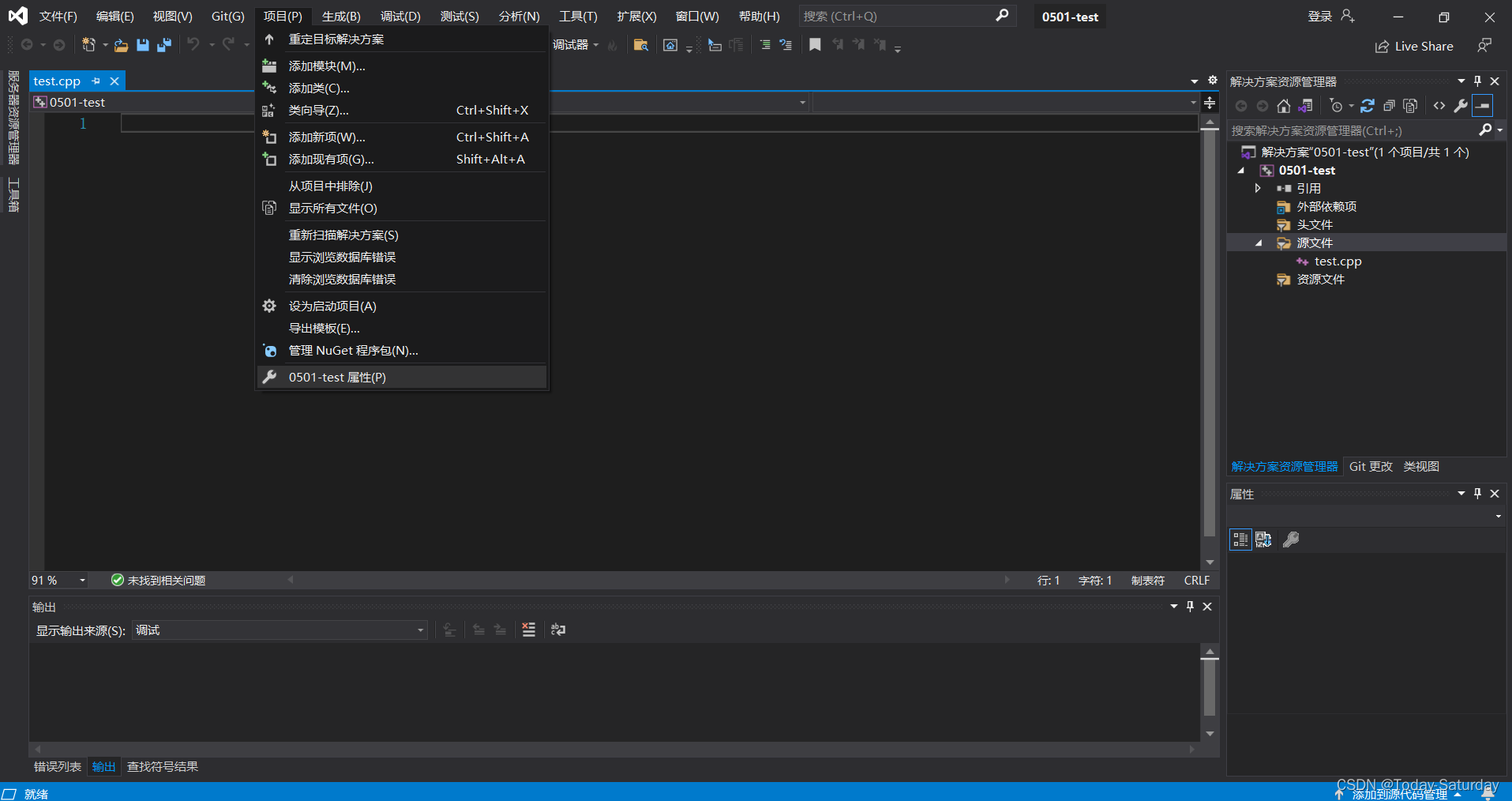Expand the 引用 references node

(x=1258, y=188)
